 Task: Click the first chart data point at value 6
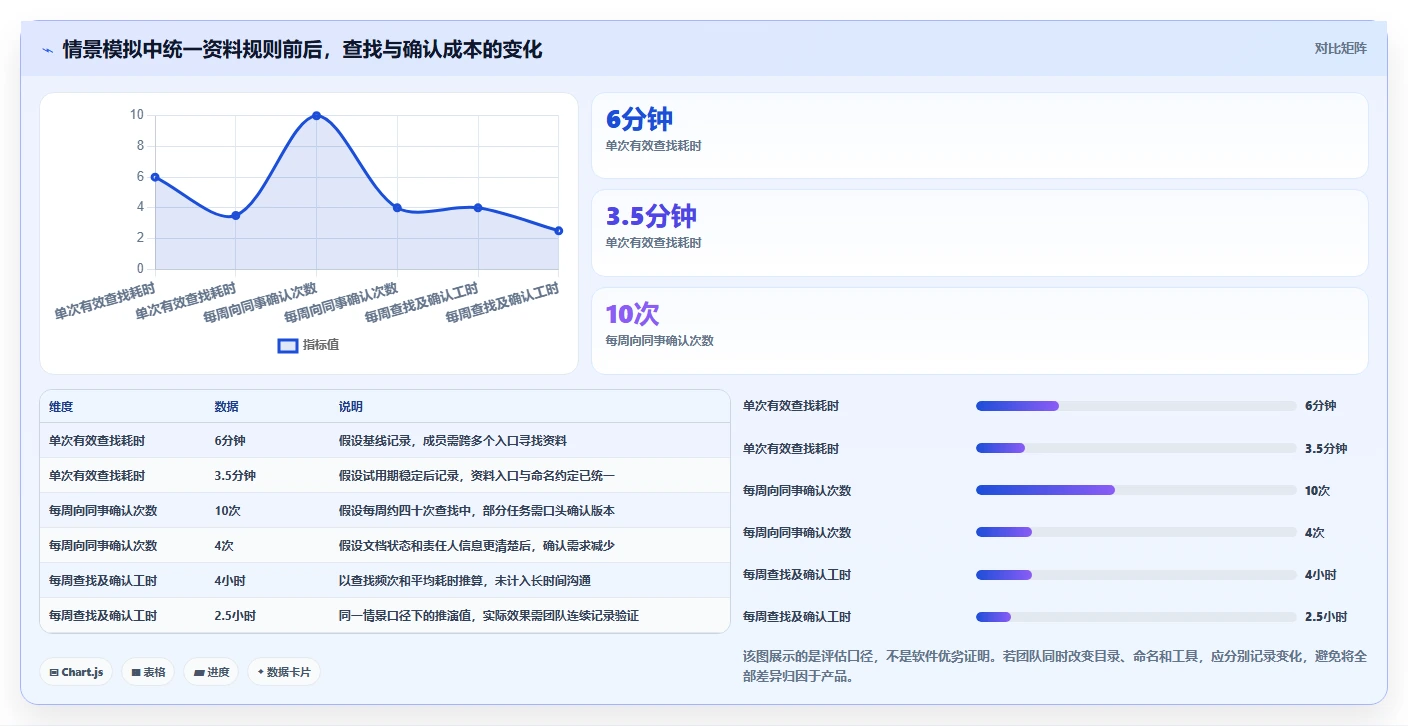tap(155, 177)
